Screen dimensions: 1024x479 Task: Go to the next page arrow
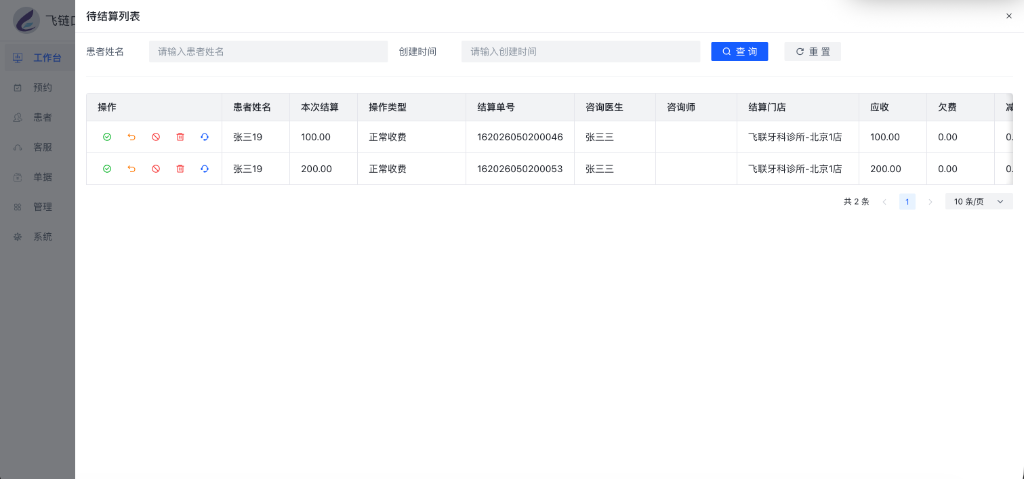930,202
